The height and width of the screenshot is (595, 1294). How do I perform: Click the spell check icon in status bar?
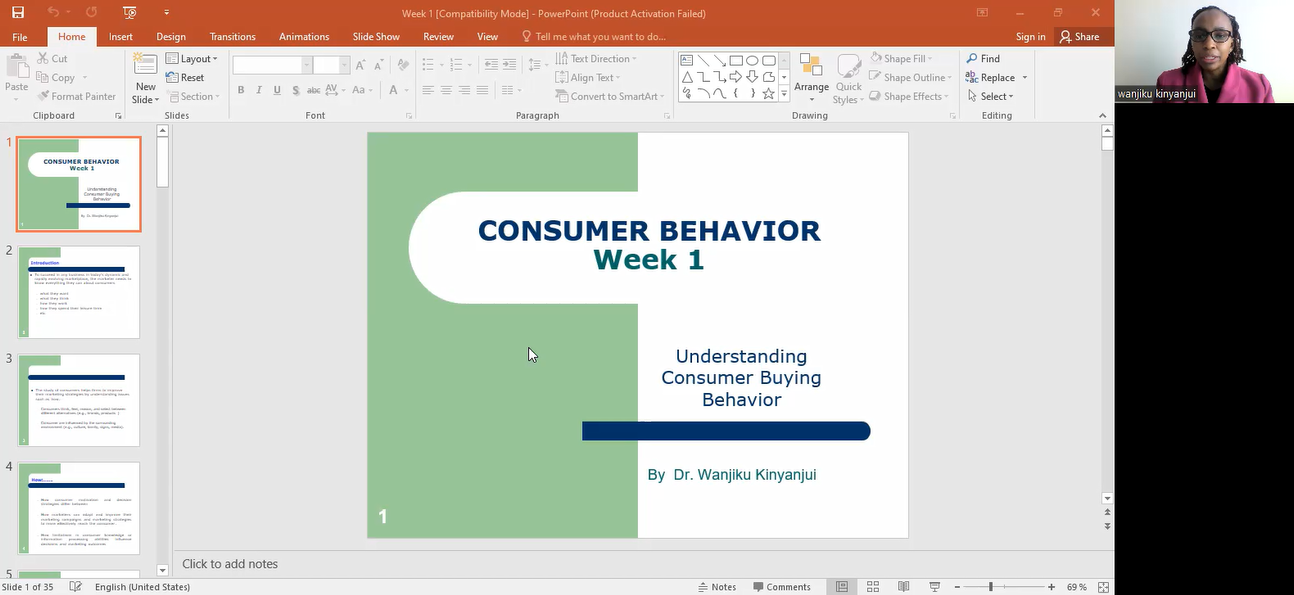click(x=75, y=587)
